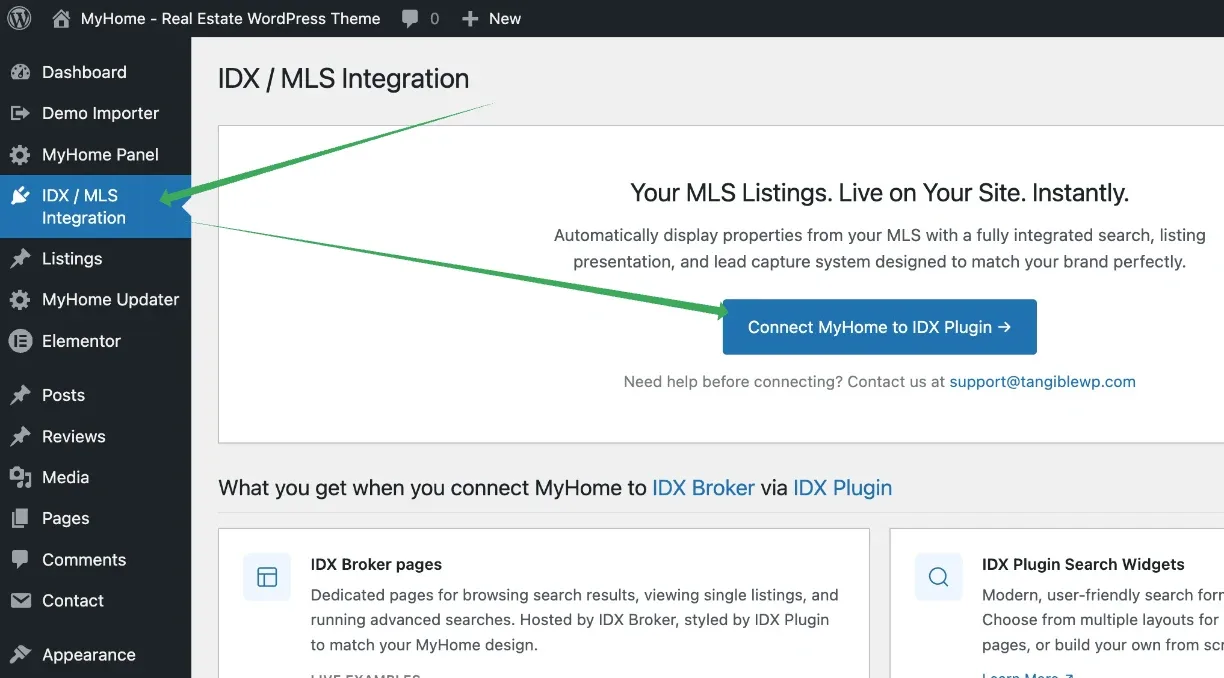
Task: Click the MyHome Panel gear icon
Action: 20,155
